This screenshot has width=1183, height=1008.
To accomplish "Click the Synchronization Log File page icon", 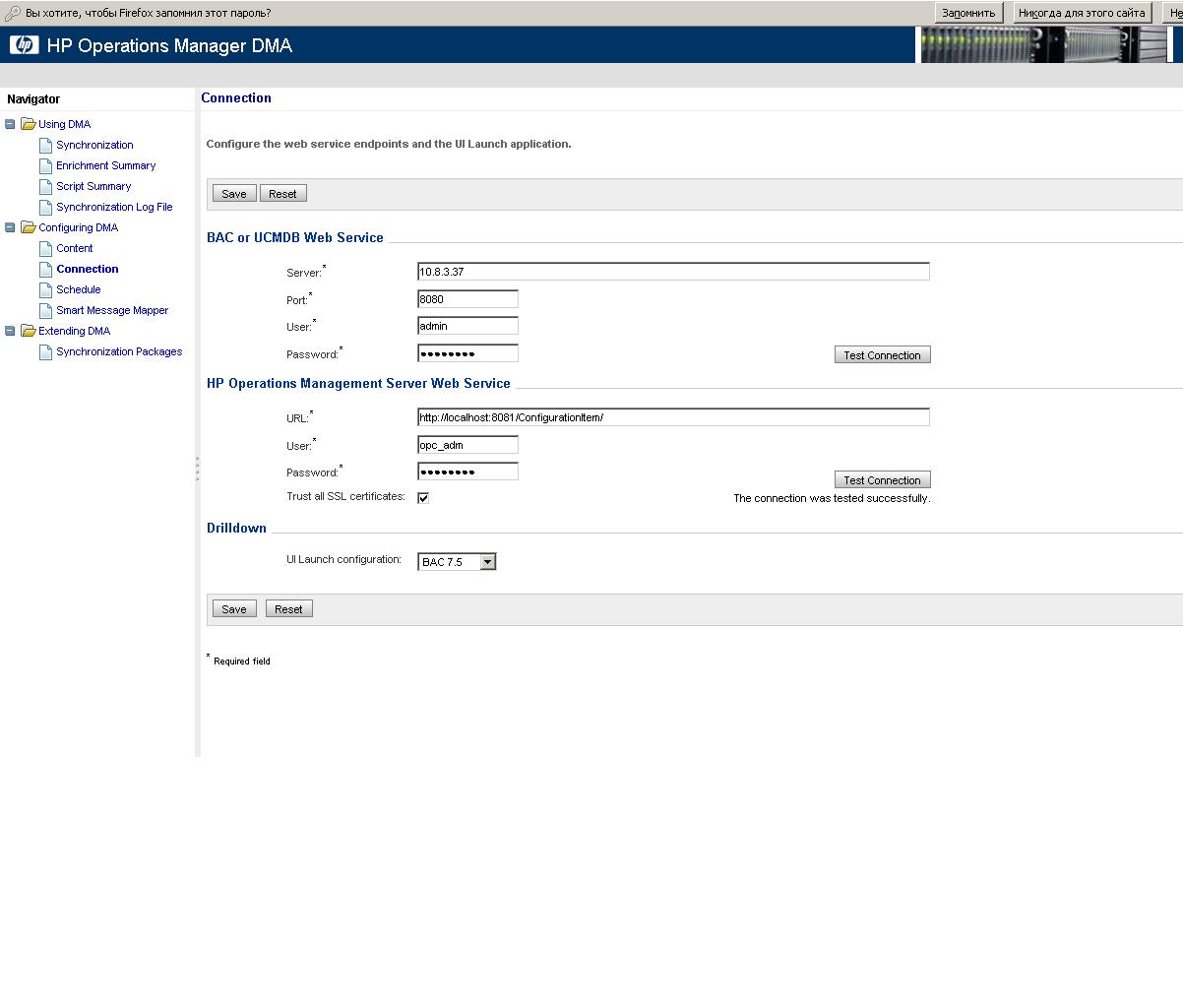I will [45, 207].
